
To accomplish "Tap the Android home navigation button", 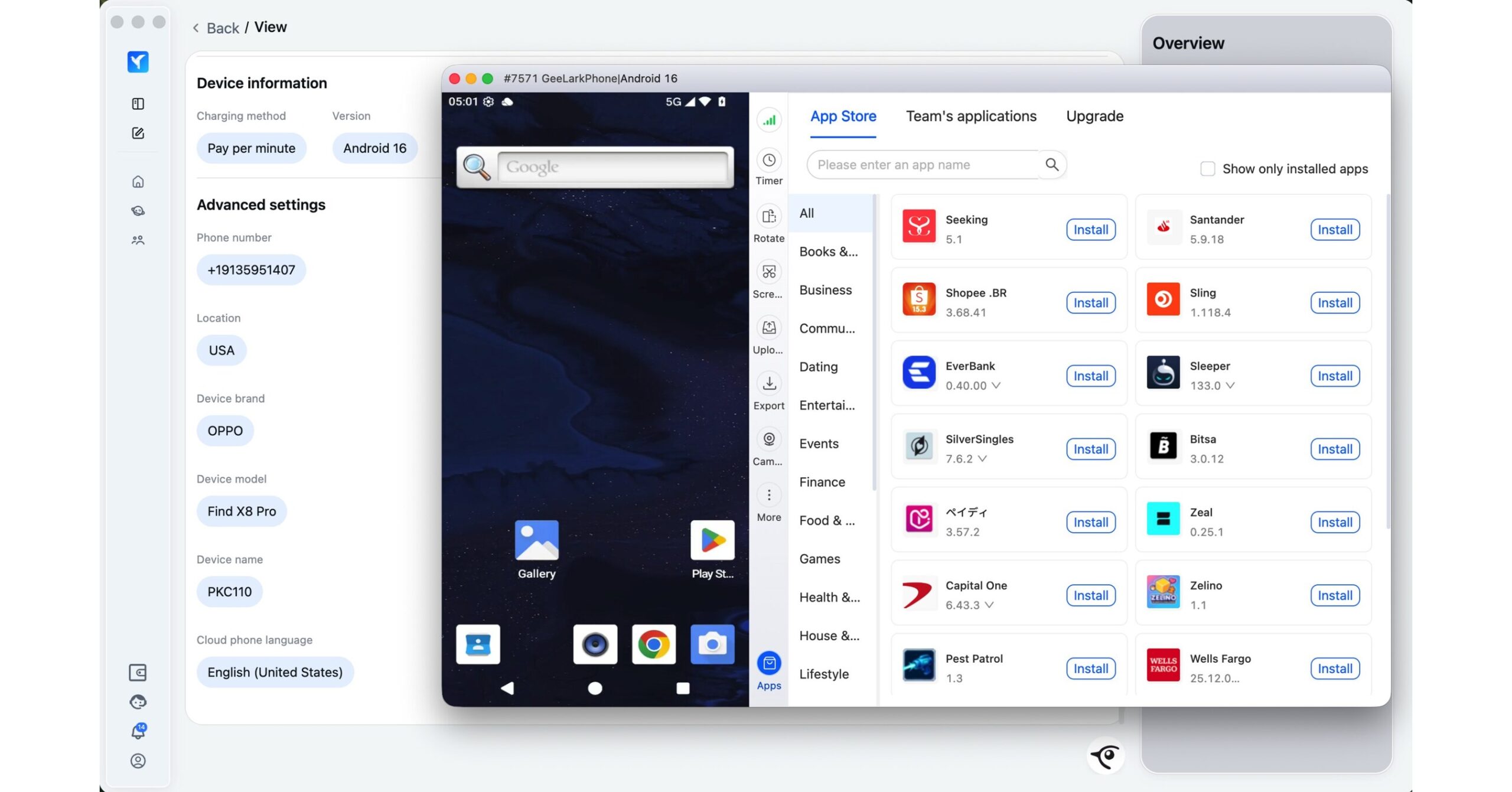I will [x=595, y=688].
